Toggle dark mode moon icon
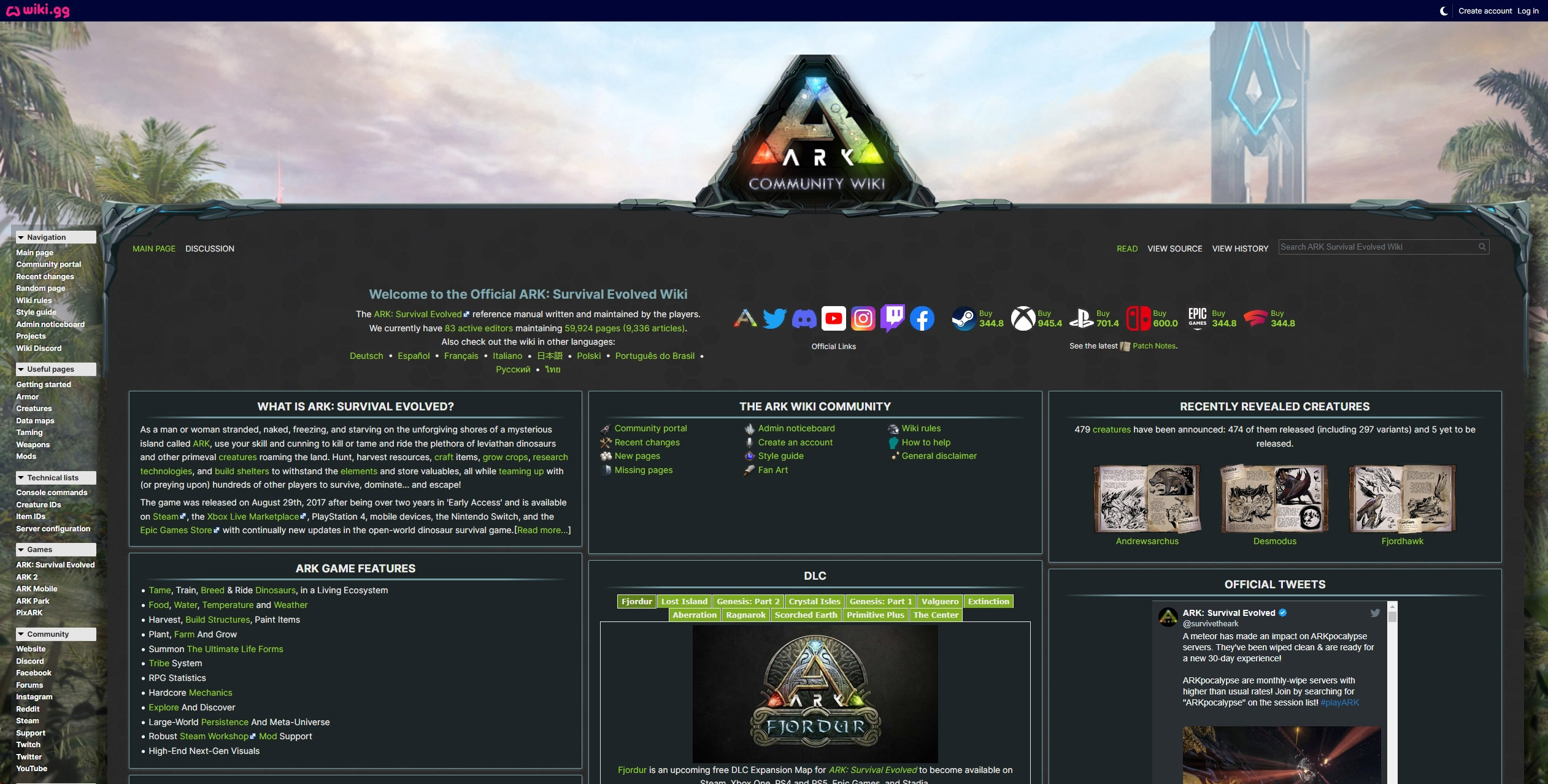The image size is (1548, 784). click(1444, 11)
